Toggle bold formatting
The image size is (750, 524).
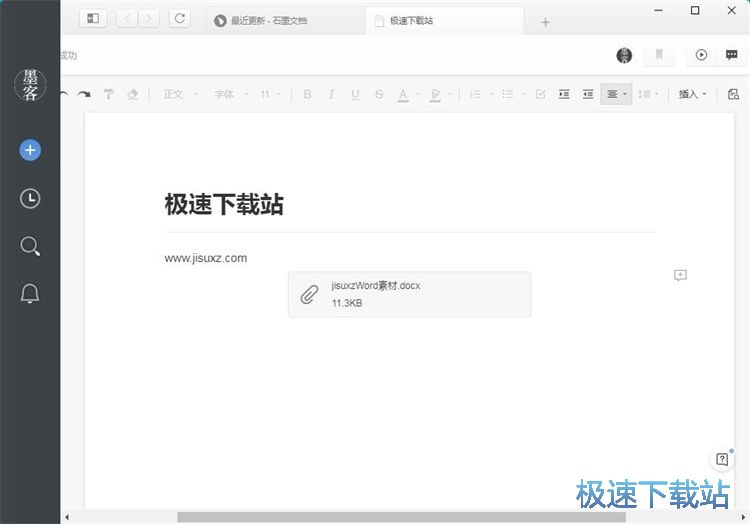[x=307, y=94]
